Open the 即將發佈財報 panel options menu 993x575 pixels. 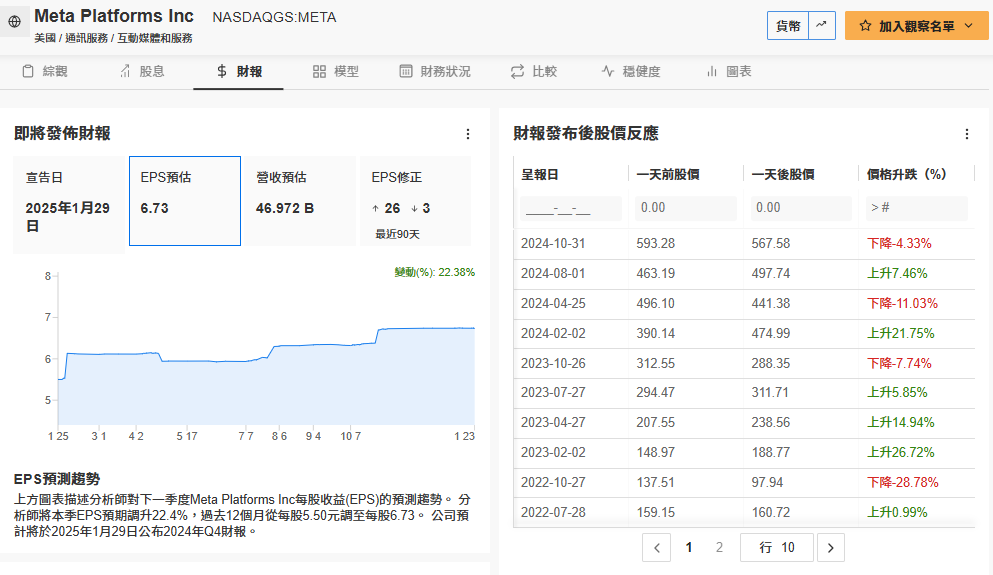[468, 134]
